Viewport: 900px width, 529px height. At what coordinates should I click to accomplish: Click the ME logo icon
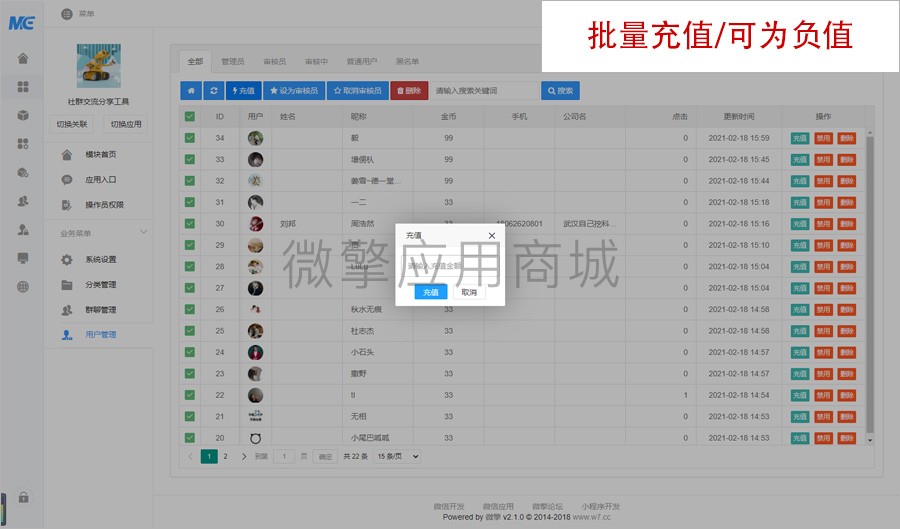click(x=22, y=23)
